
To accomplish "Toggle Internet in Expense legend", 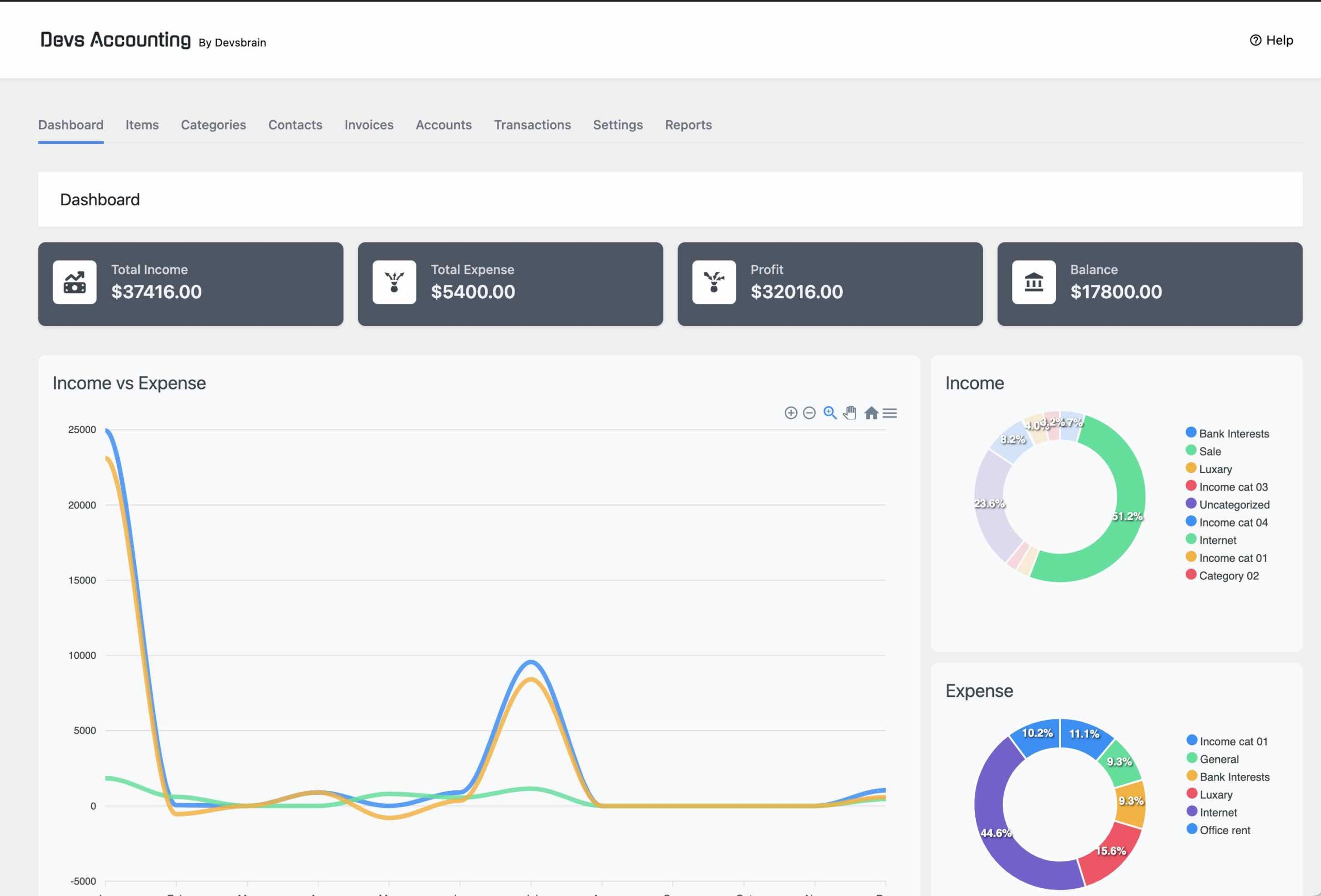I will tap(1212, 812).
